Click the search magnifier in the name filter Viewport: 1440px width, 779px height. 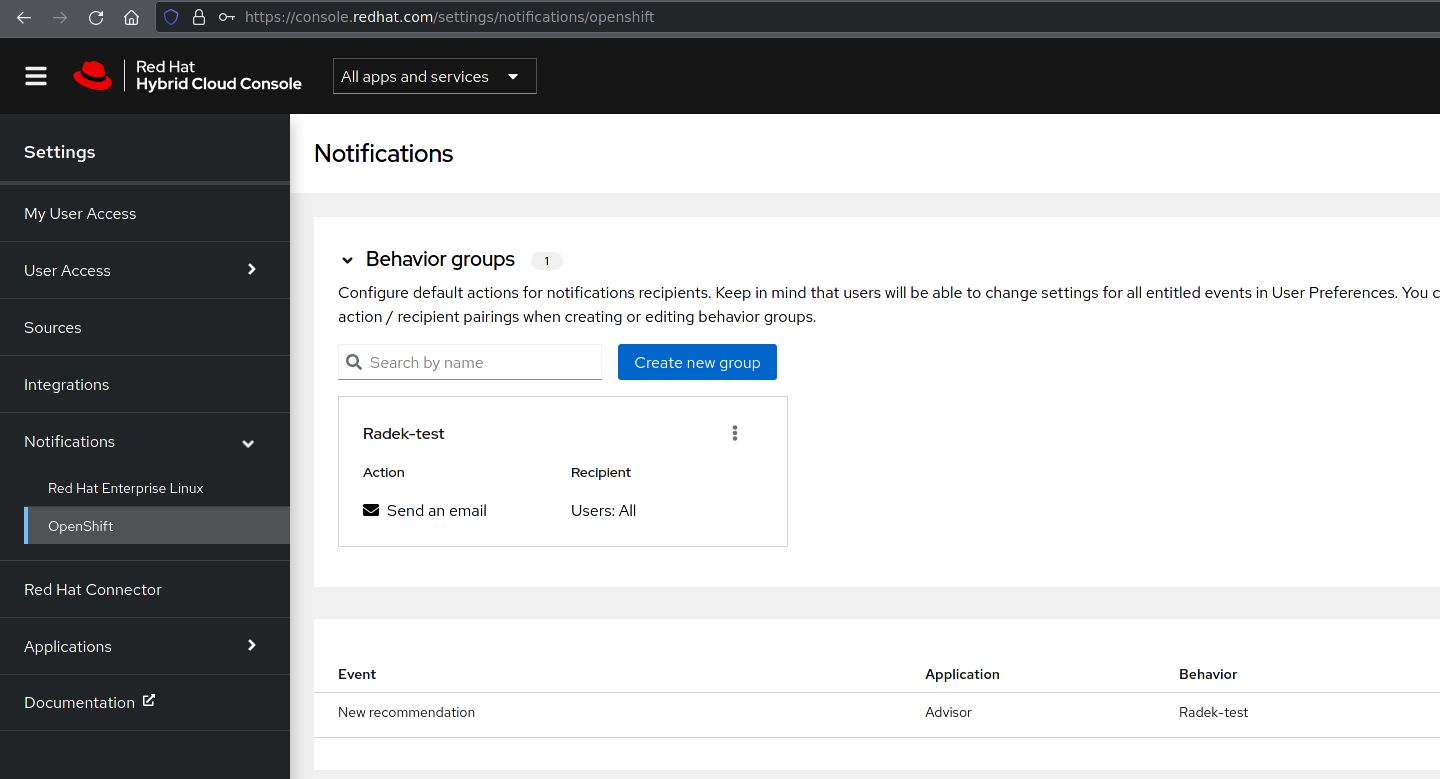(x=354, y=361)
